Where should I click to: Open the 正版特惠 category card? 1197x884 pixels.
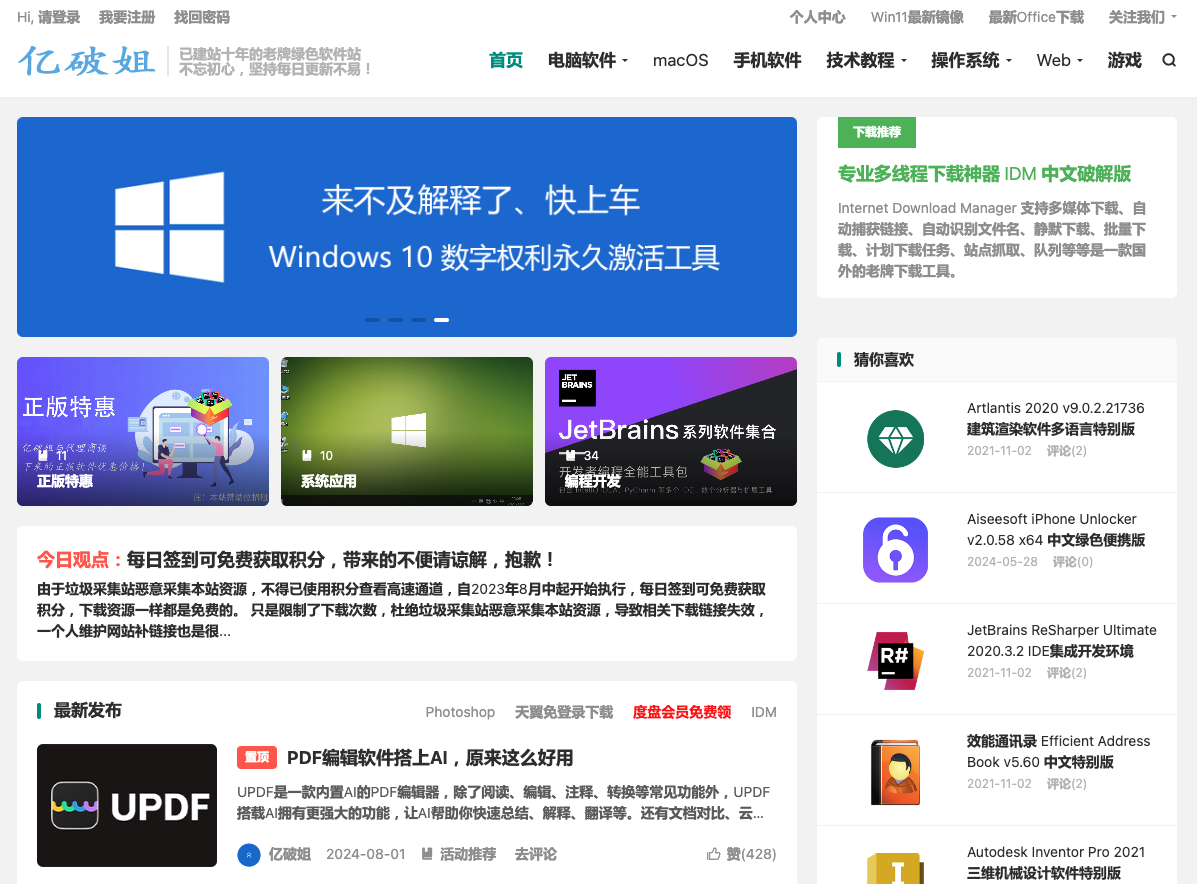coord(143,431)
